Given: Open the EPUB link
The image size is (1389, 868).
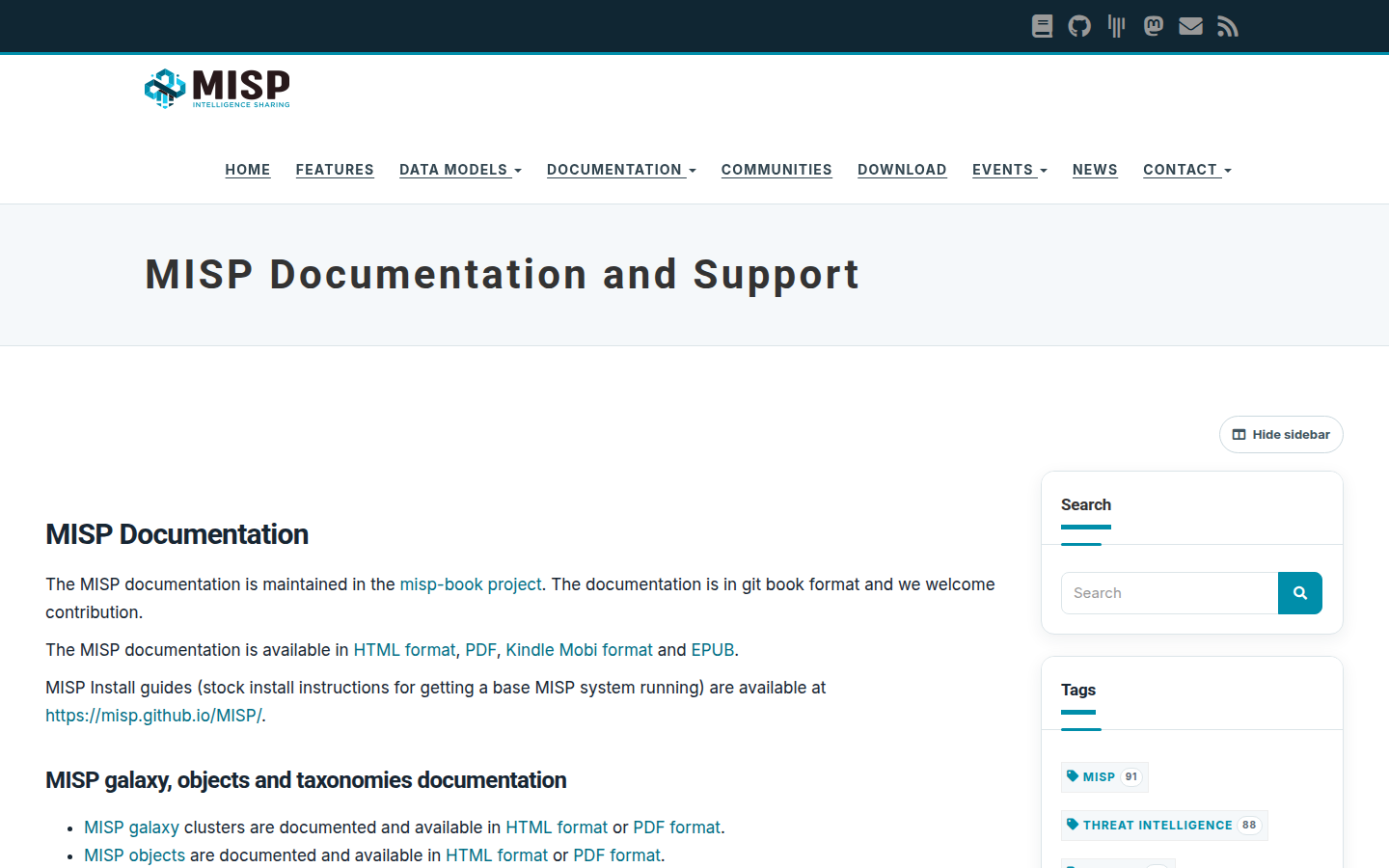Looking at the screenshot, I should 713,650.
